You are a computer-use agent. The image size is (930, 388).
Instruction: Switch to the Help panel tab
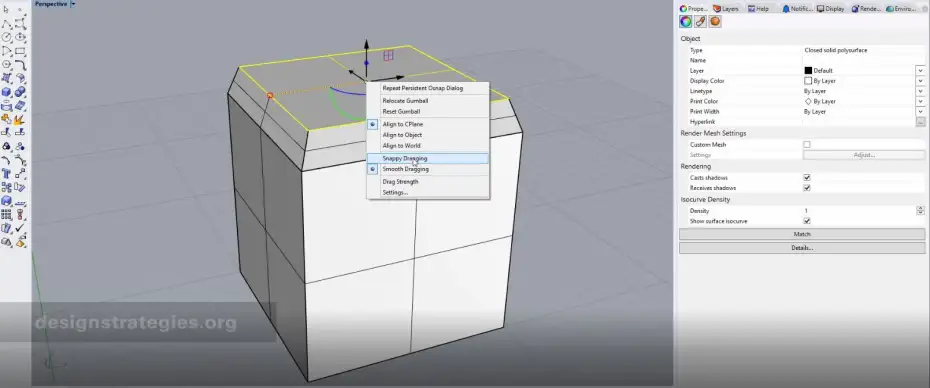coord(759,9)
